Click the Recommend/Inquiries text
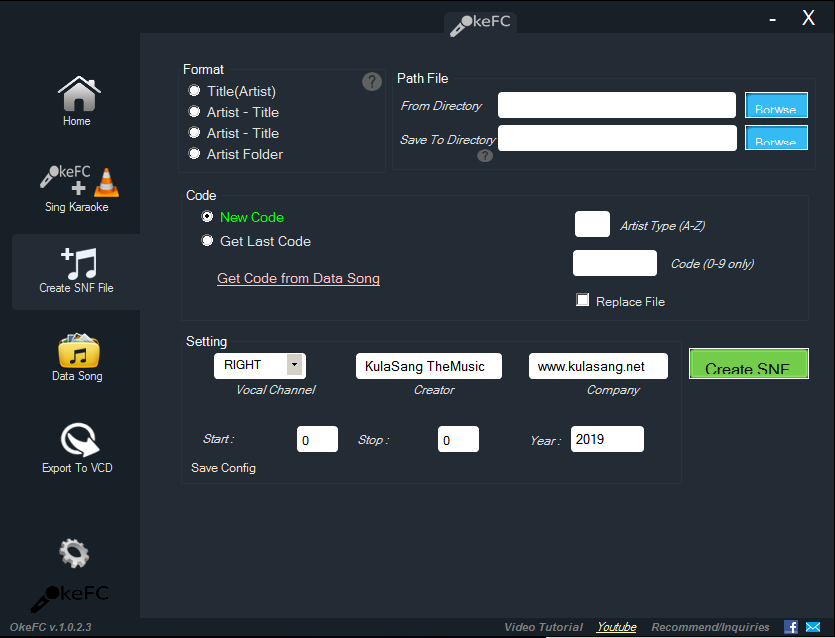 (x=710, y=627)
